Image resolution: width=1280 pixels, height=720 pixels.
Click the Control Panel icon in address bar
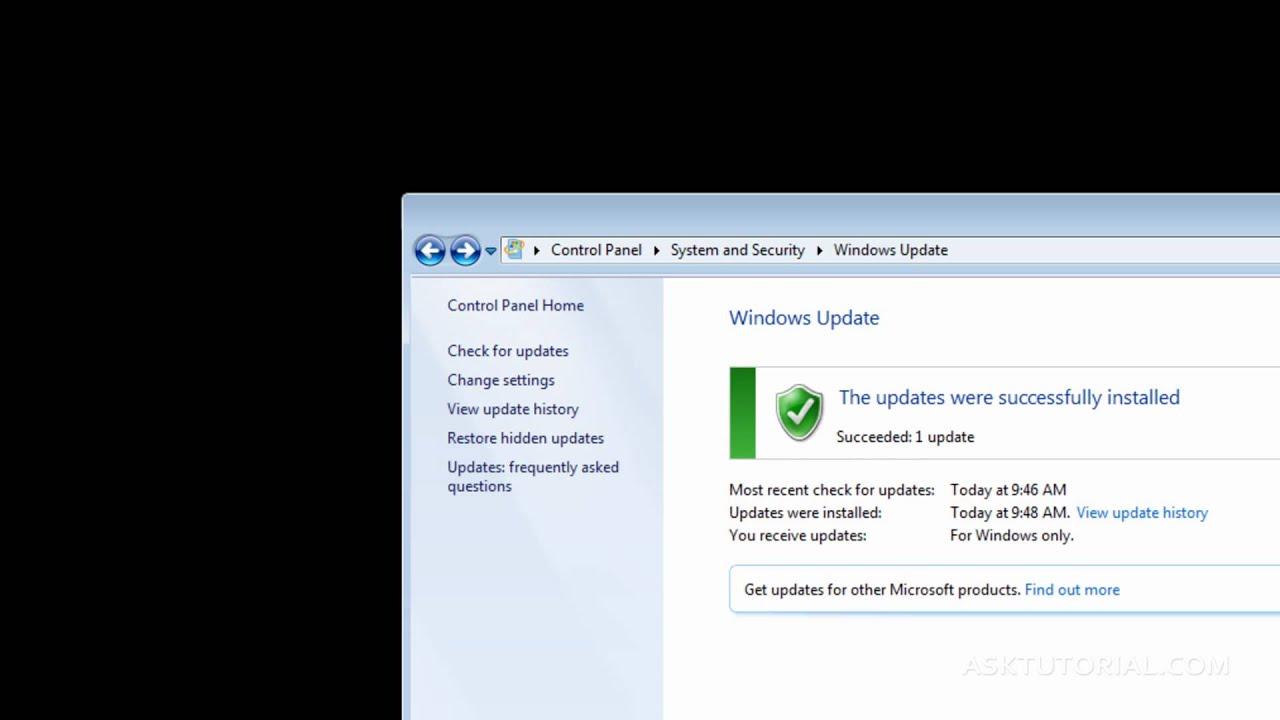click(x=514, y=250)
